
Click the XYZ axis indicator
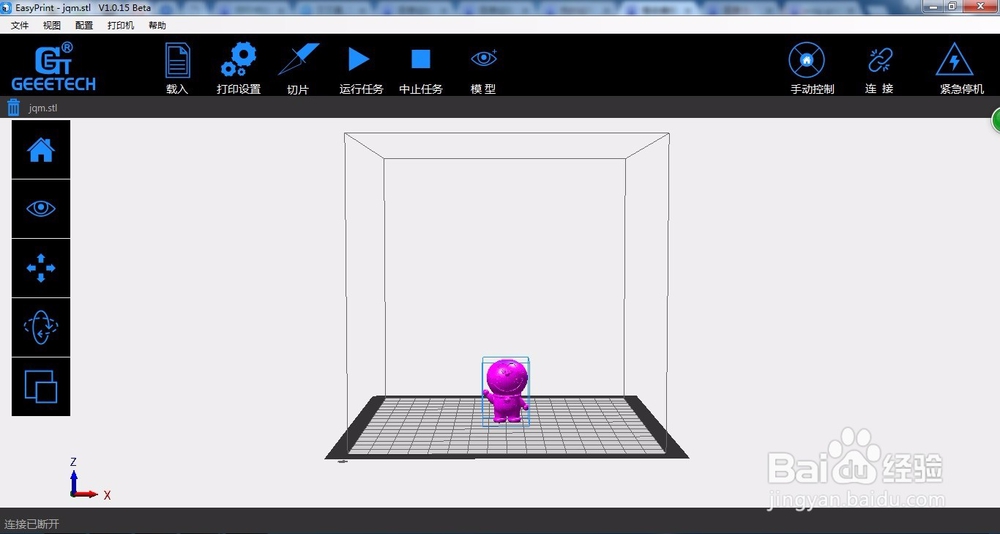click(x=88, y=478)
